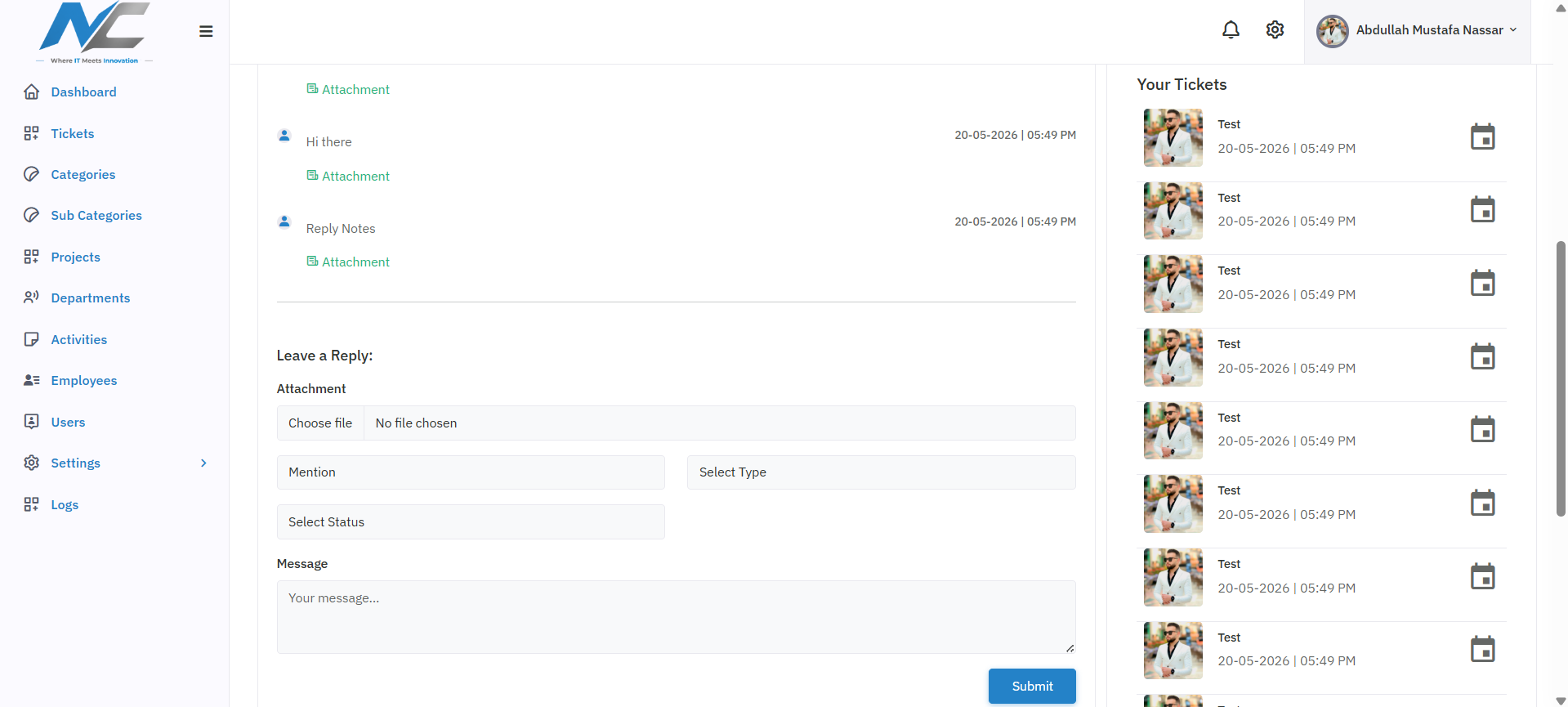Click the Users sidebar icon

tap(31, 422)
